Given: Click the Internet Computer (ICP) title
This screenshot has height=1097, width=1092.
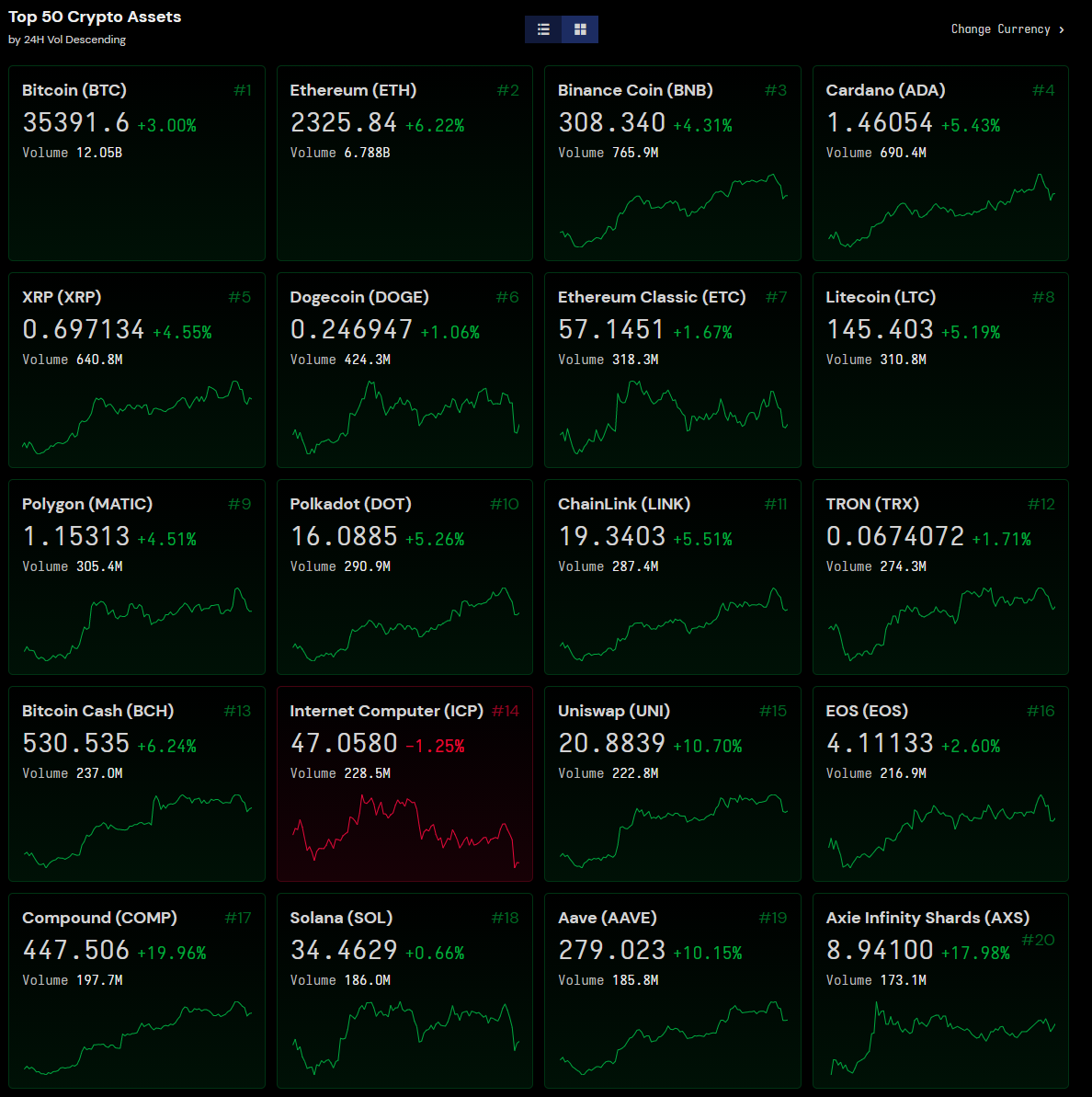Looking at the screenshot, I should click(x=387, y=711).
